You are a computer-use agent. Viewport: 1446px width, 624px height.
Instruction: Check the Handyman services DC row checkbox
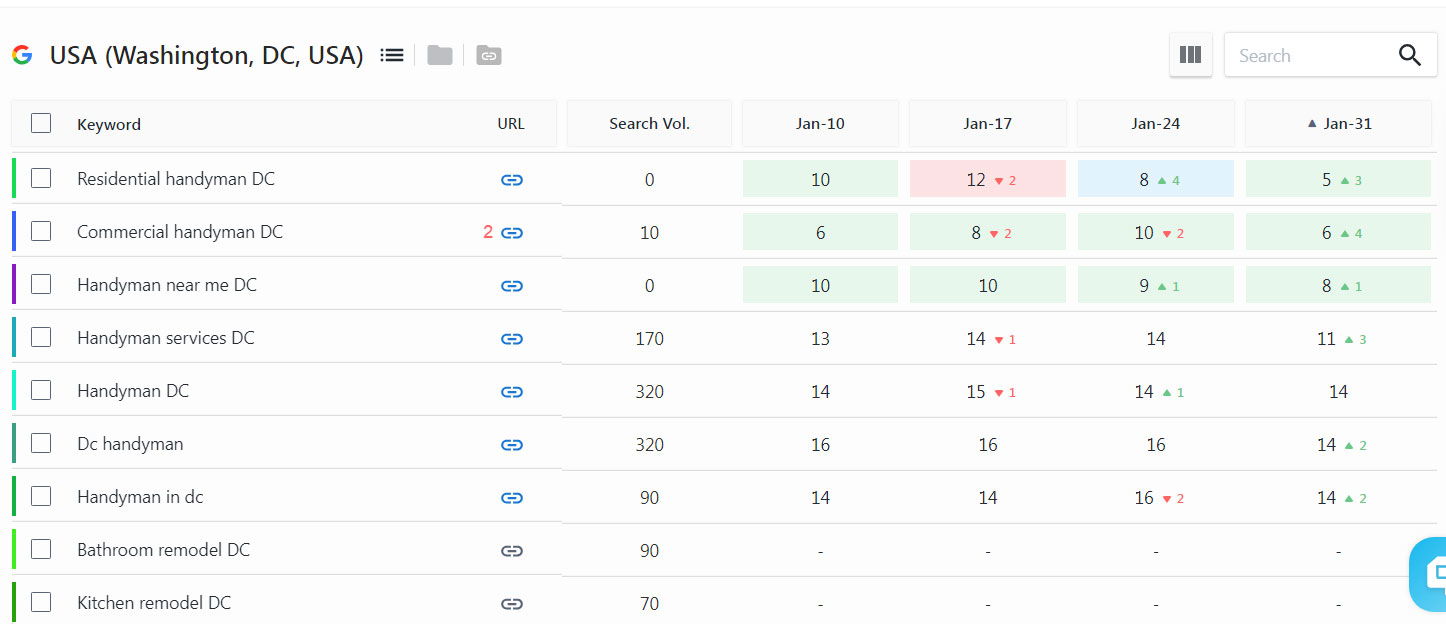tap(41, 338)
